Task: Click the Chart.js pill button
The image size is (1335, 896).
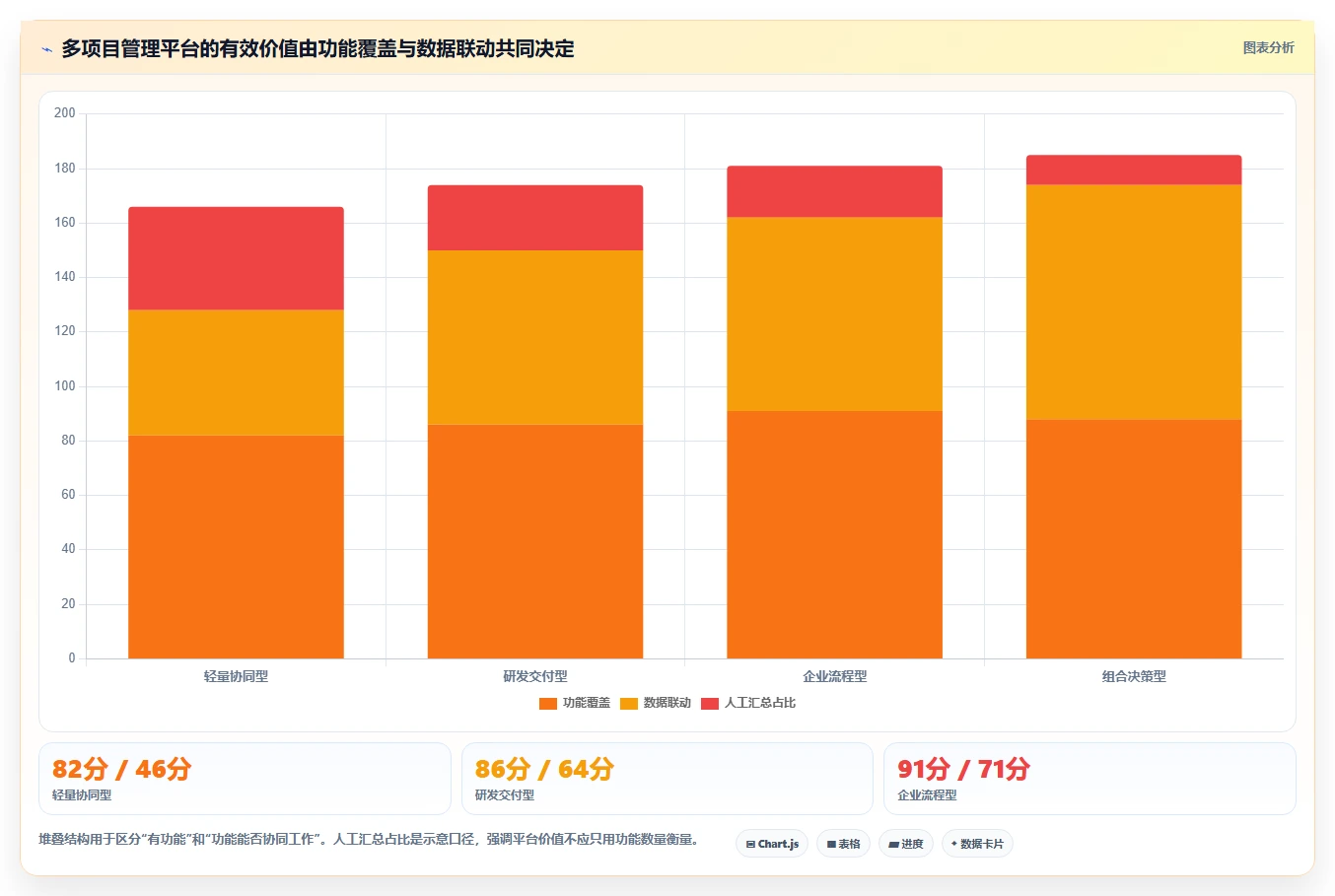Action: [772, 844]
